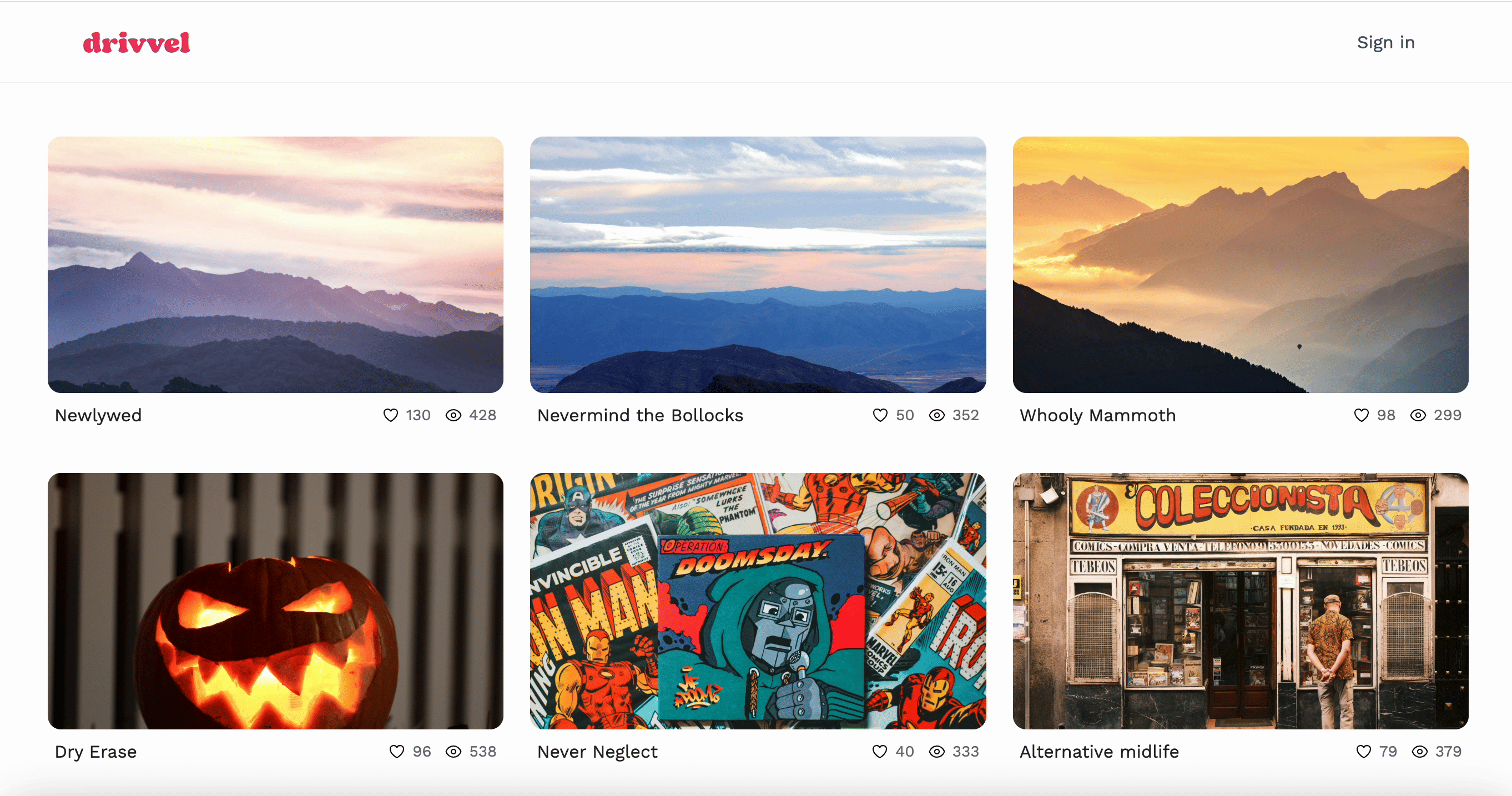This screenshot has width=1512, height=796.
Task: Open the Coleccionista storefront photo
Action: (x=1240, y=601)
